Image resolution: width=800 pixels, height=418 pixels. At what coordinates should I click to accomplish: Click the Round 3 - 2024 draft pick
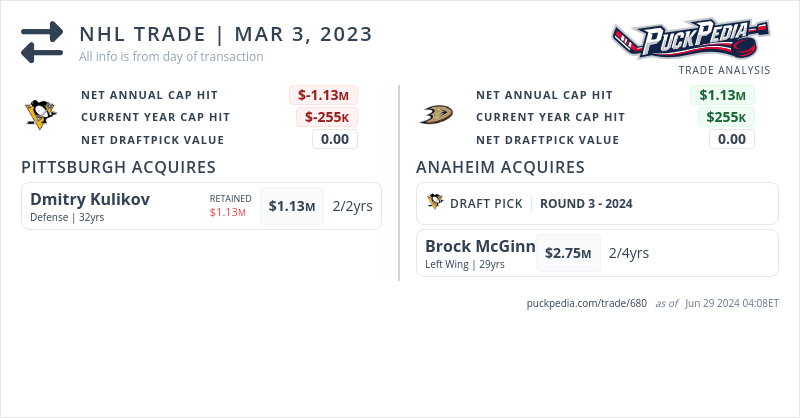point(586,203)
